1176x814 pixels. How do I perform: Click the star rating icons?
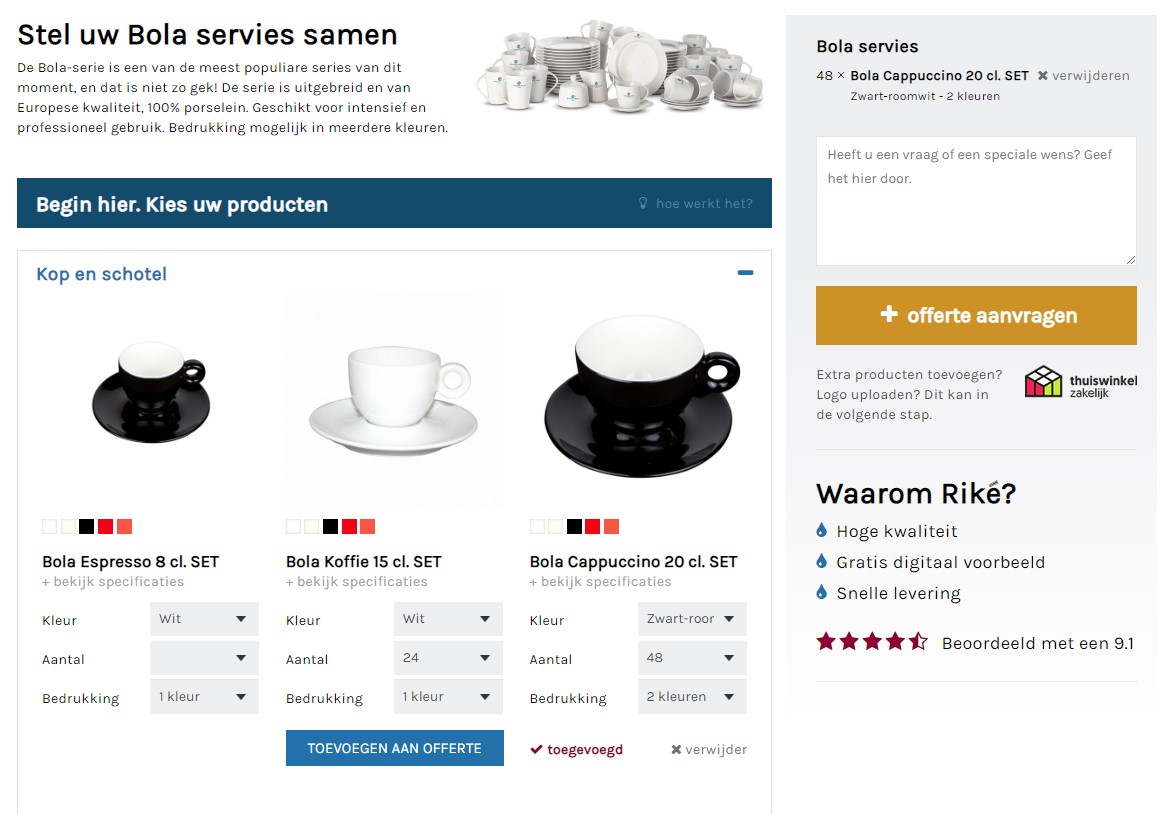coord(872,642)
